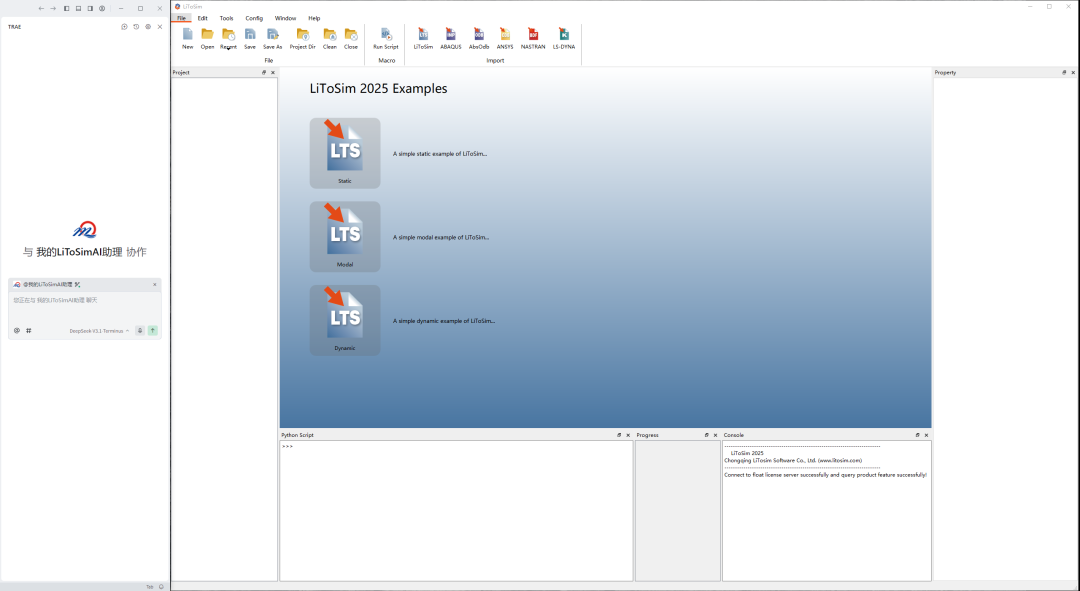This screenshot has width=1080, height=591.
Task: Click into the Python Script prompt area
Action: coord(456,510)
